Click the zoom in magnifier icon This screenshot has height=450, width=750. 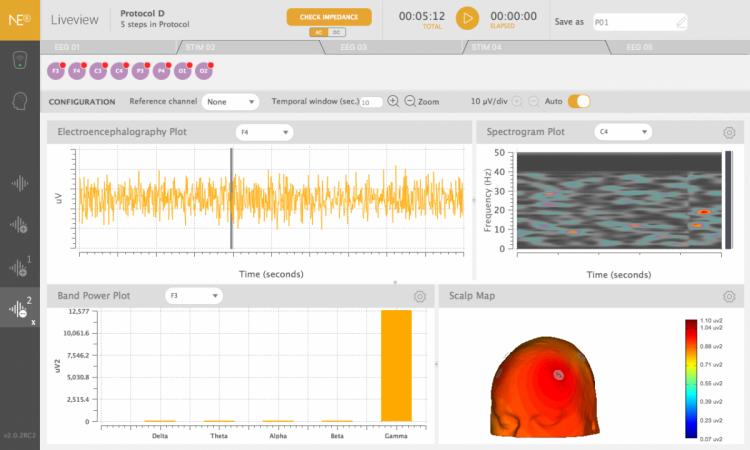(x=393, y=101)
